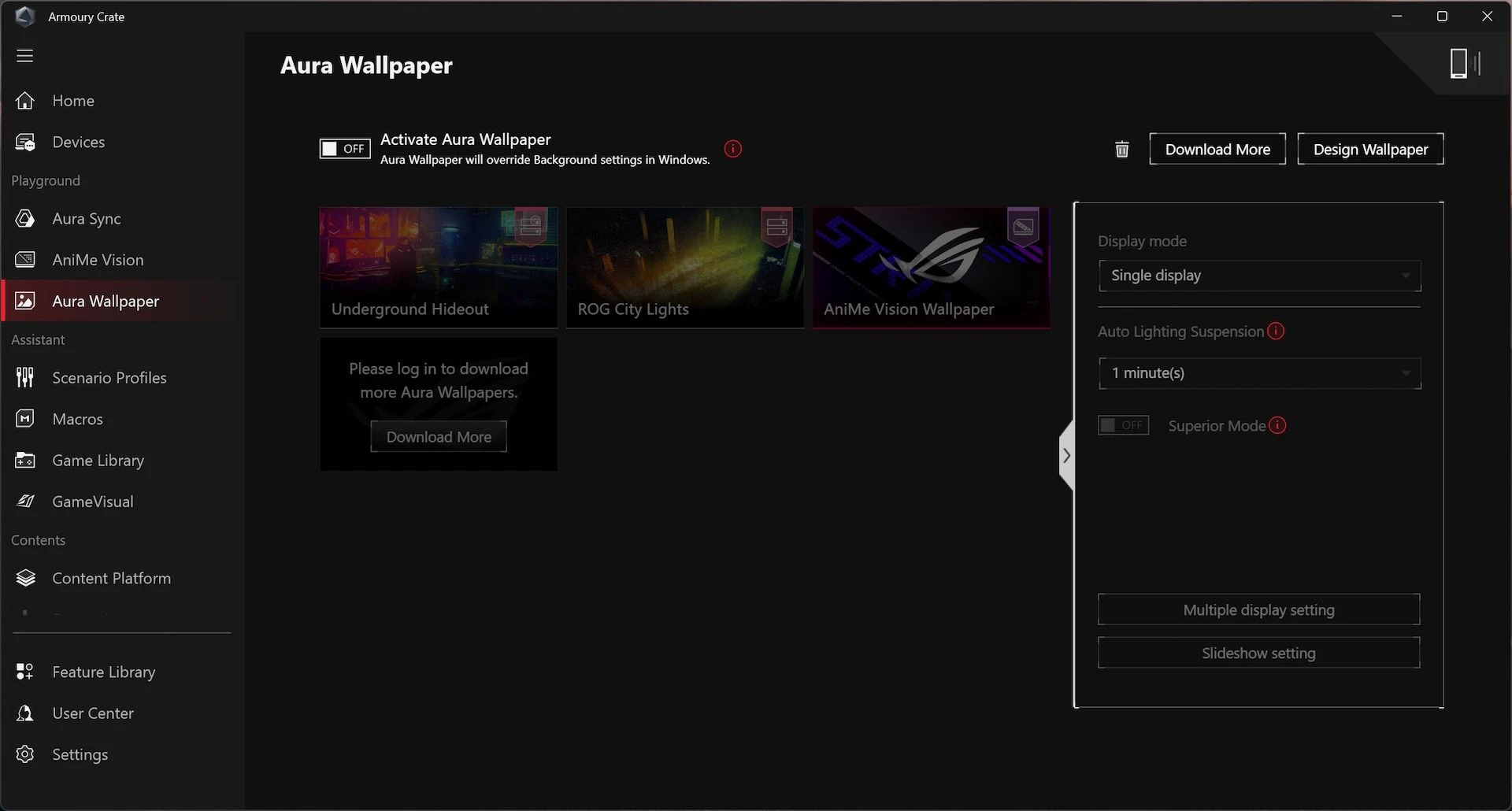This screenshot has width=1512, height=811.
Task: Delete wallpaper with the trash icon
Action: pyautogui.click(x=1122, y=150)
